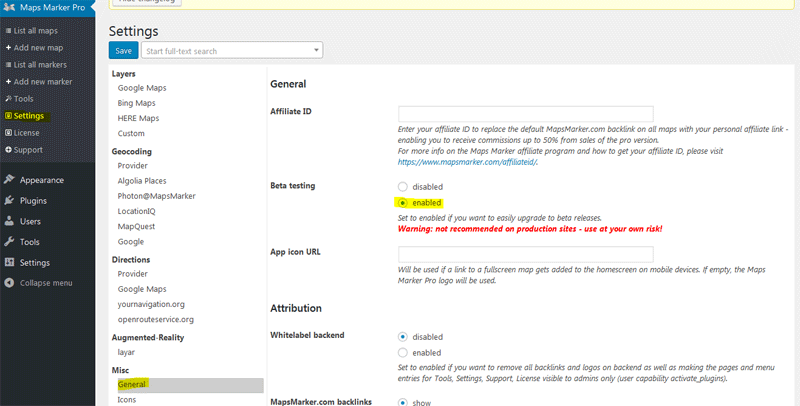The image size is (800, 406).
Task: Open List all markers menu entry
Action: [x=40, y=65]
